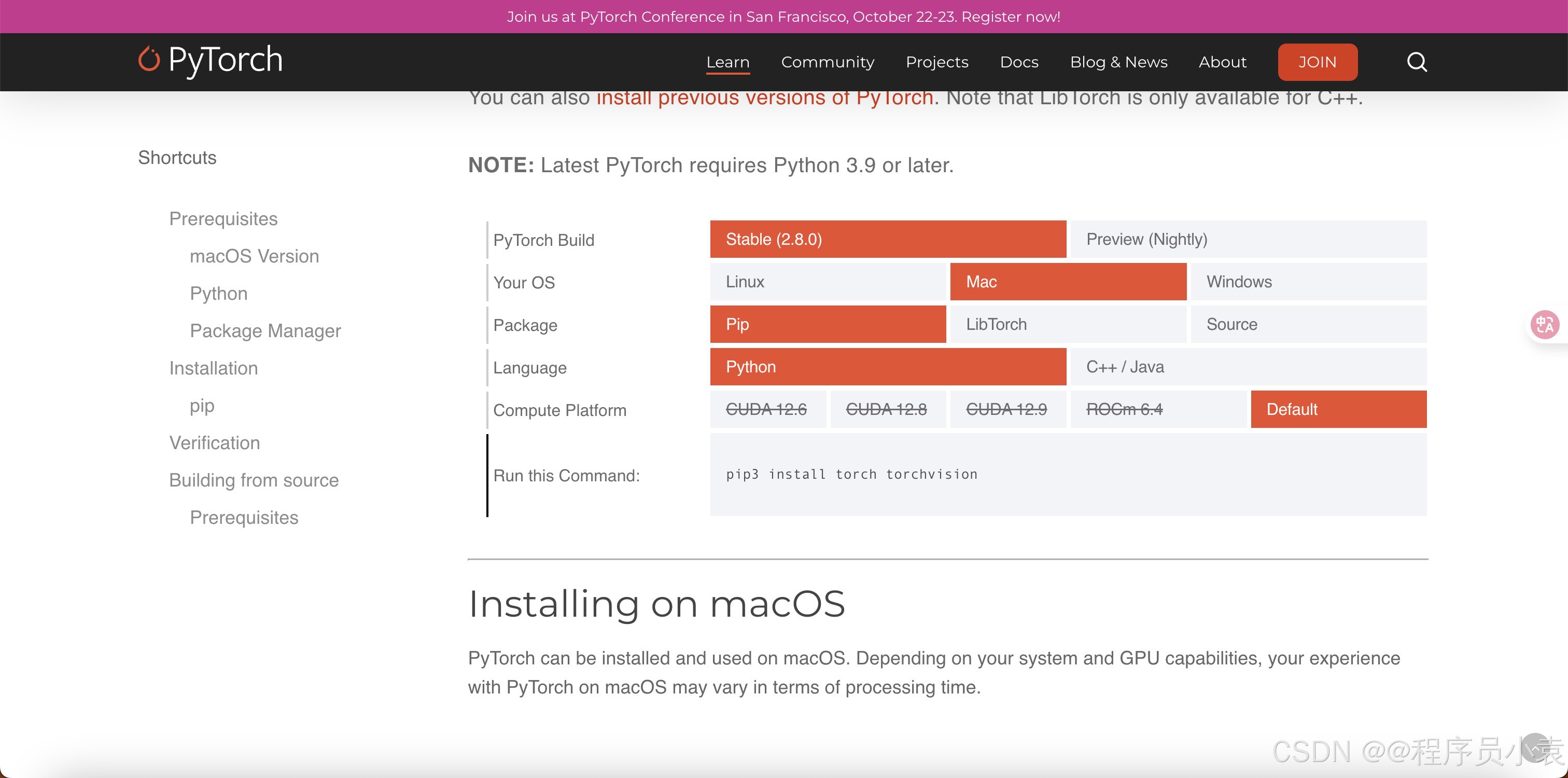1568x778 pixels.
Task: Click the Compute Platform row label
Action: [559, 410]
